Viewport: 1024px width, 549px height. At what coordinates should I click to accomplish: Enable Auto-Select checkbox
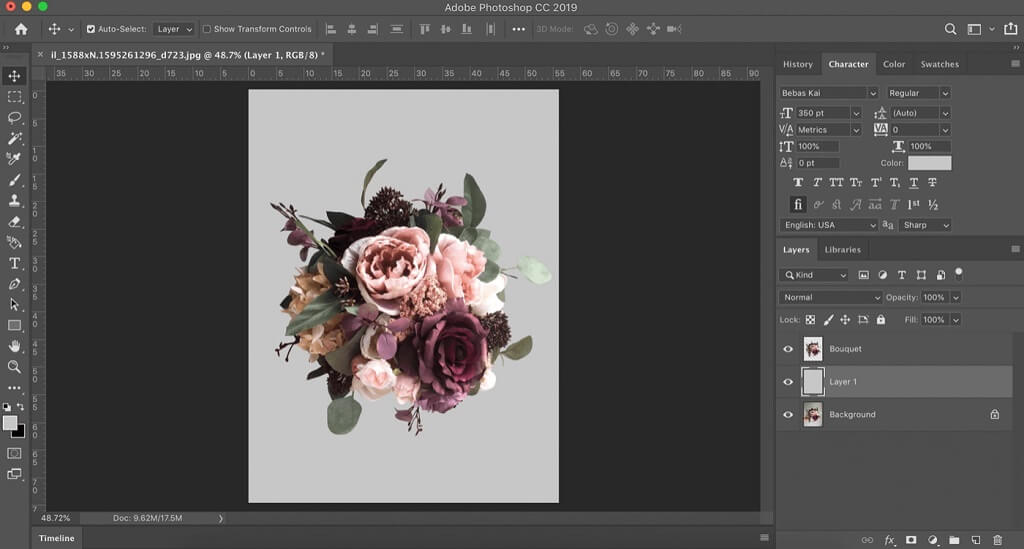coord(91,29)
